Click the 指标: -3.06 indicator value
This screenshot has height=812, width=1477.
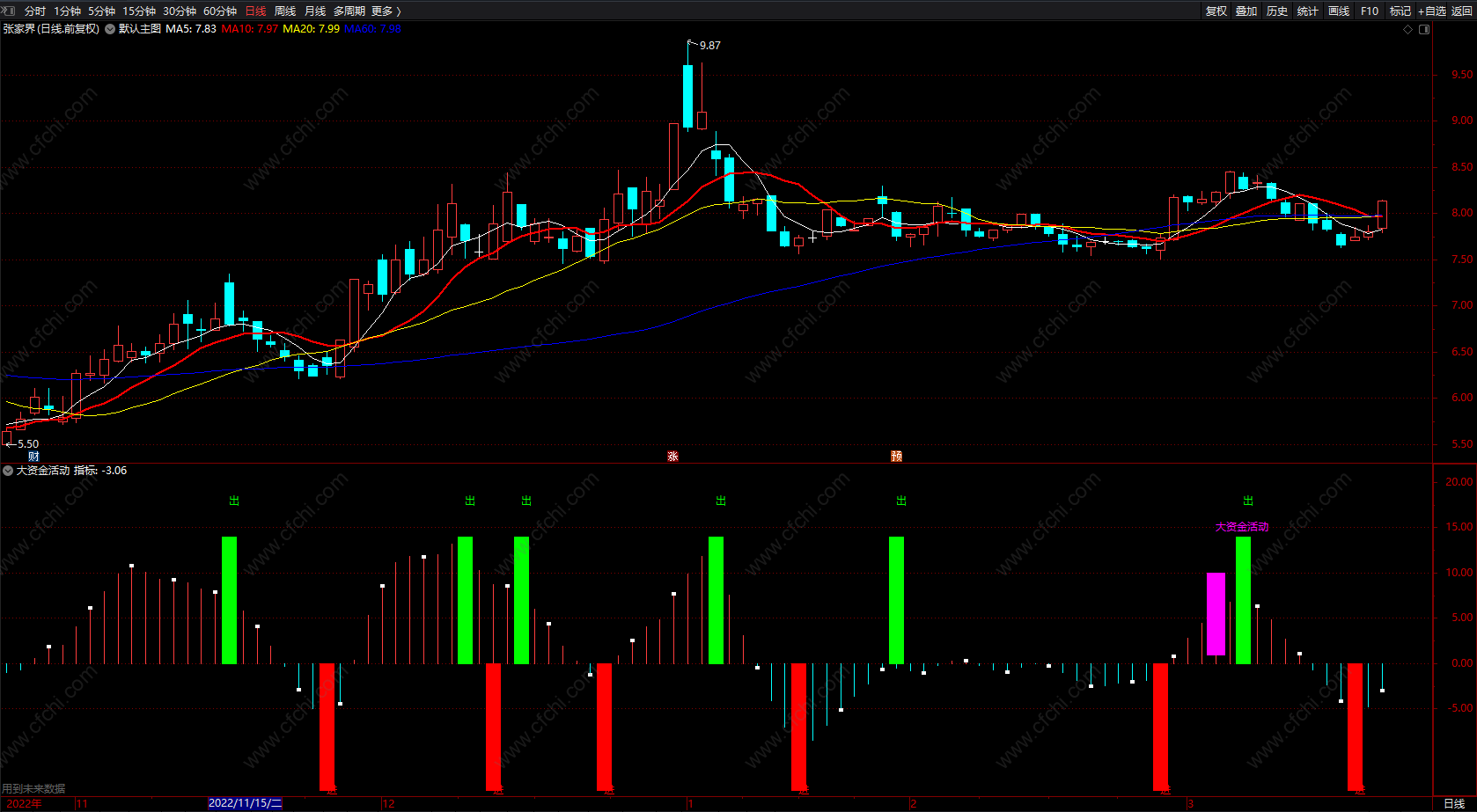(100, 471)
